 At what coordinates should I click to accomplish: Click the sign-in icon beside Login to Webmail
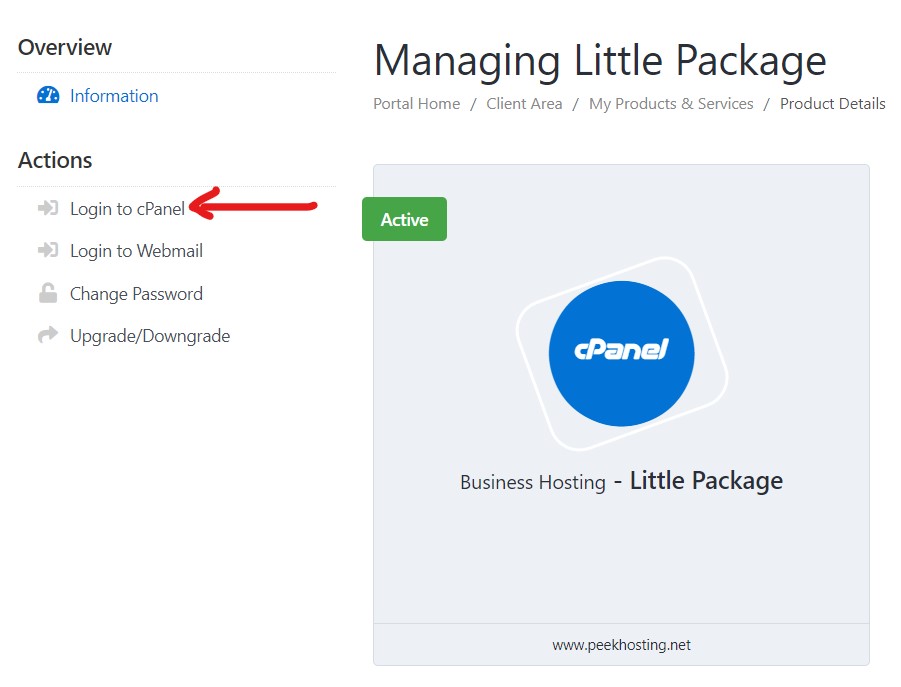click(x=48, y=251)
